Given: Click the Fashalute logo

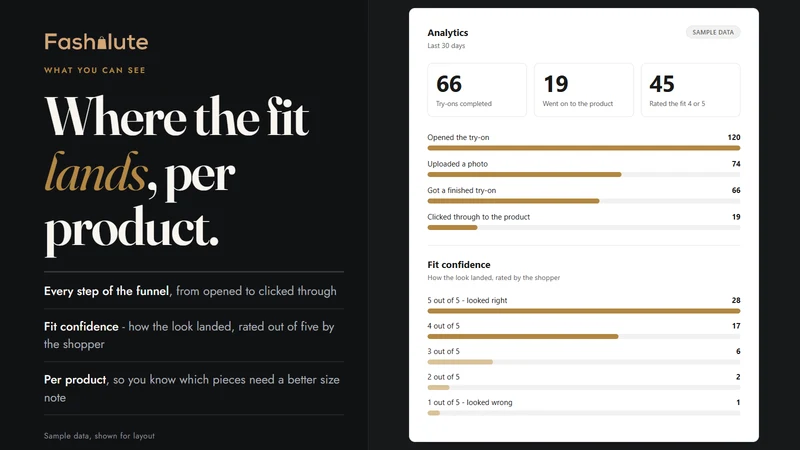Looking at the screenshot, I should pyautogui.click(x=96, y=41).
